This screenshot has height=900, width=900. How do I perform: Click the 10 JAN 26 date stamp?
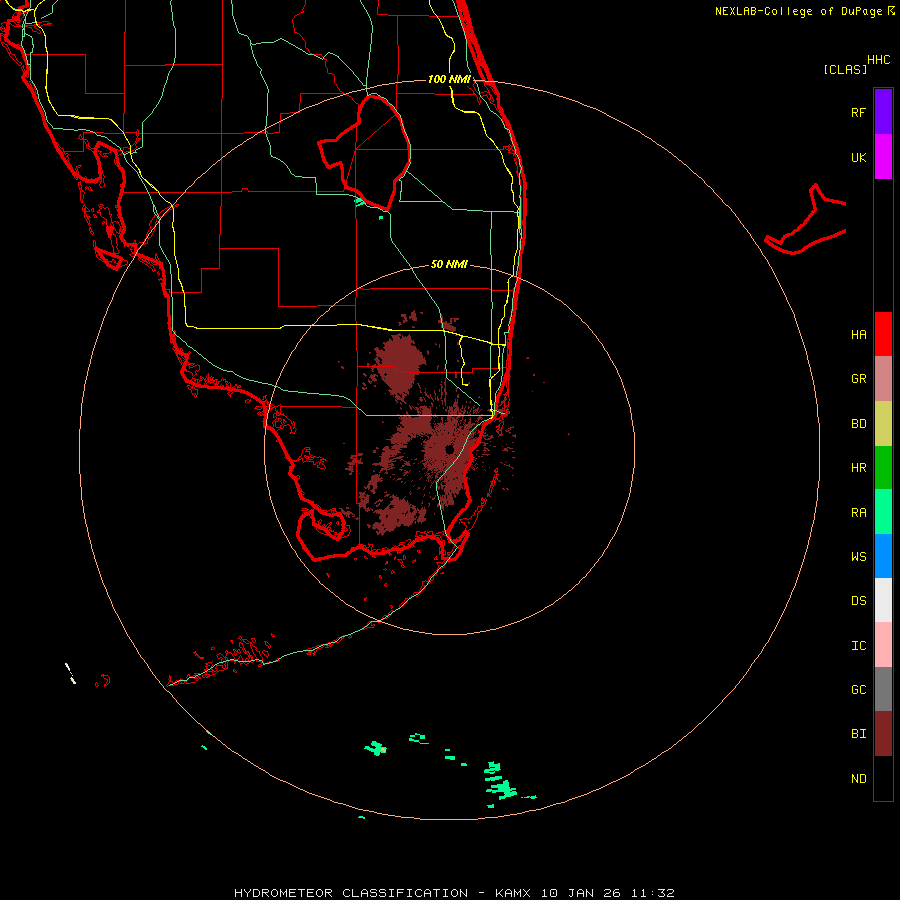(581, 893)
